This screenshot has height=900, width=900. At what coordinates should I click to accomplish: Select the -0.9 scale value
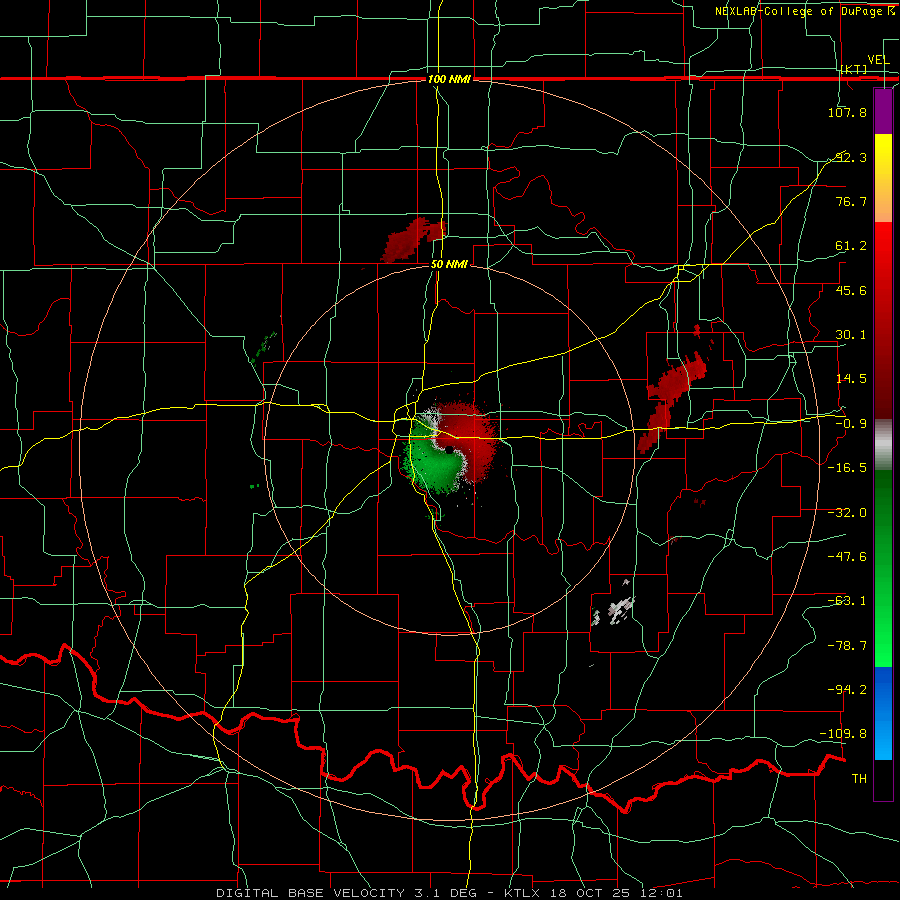851,424
